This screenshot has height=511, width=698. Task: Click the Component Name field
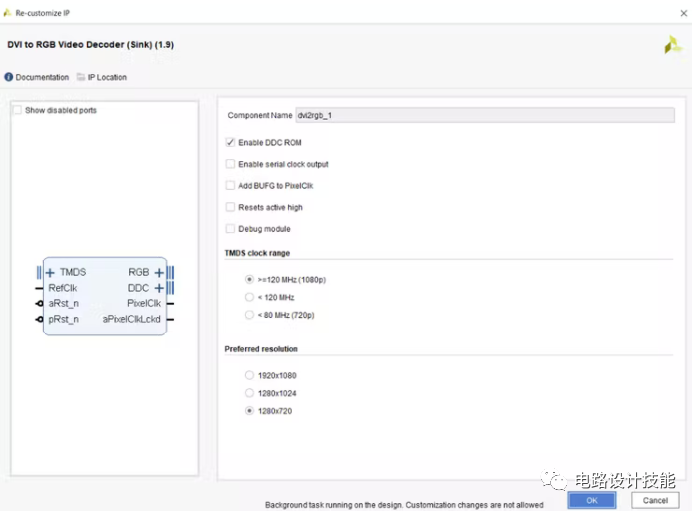[485, 115]
